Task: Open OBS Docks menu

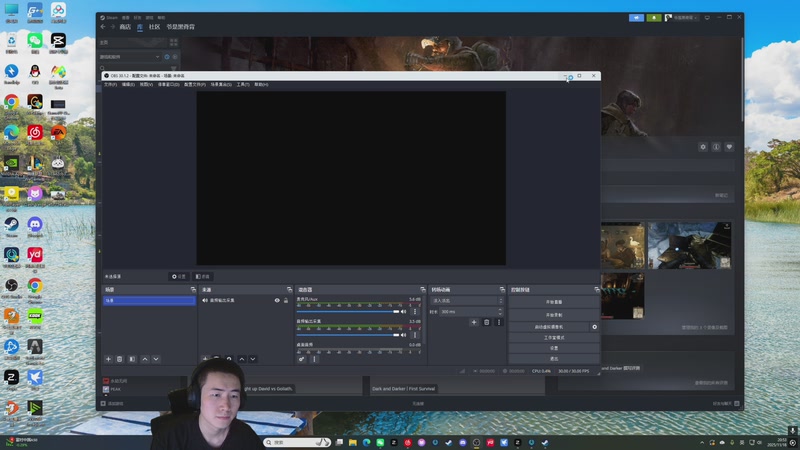Action: pyautogui.click(x=168, y=85)
